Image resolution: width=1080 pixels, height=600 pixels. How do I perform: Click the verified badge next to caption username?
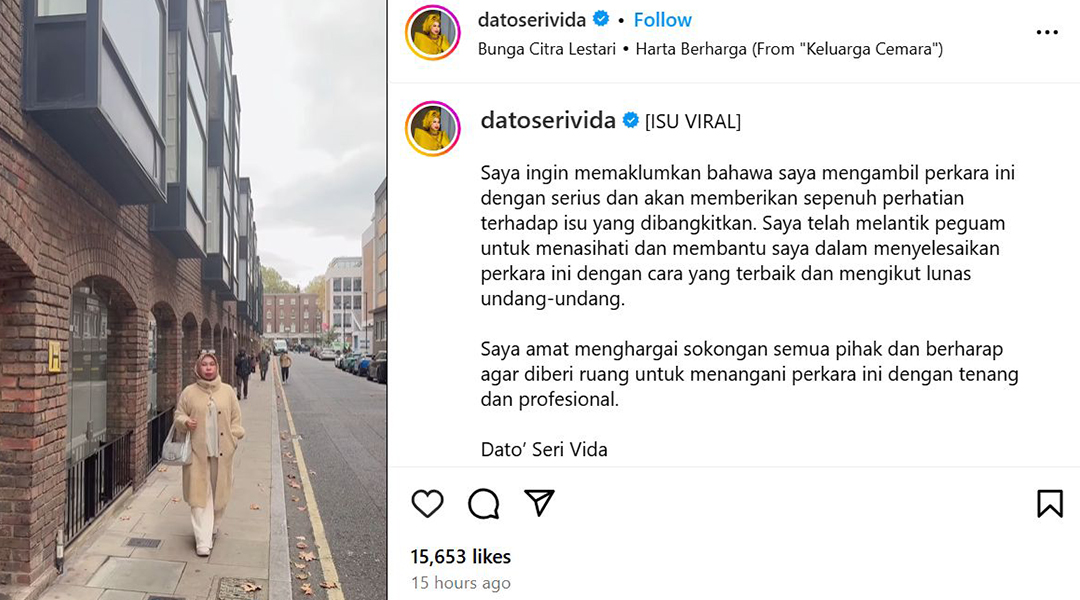(x=630, y=121)
